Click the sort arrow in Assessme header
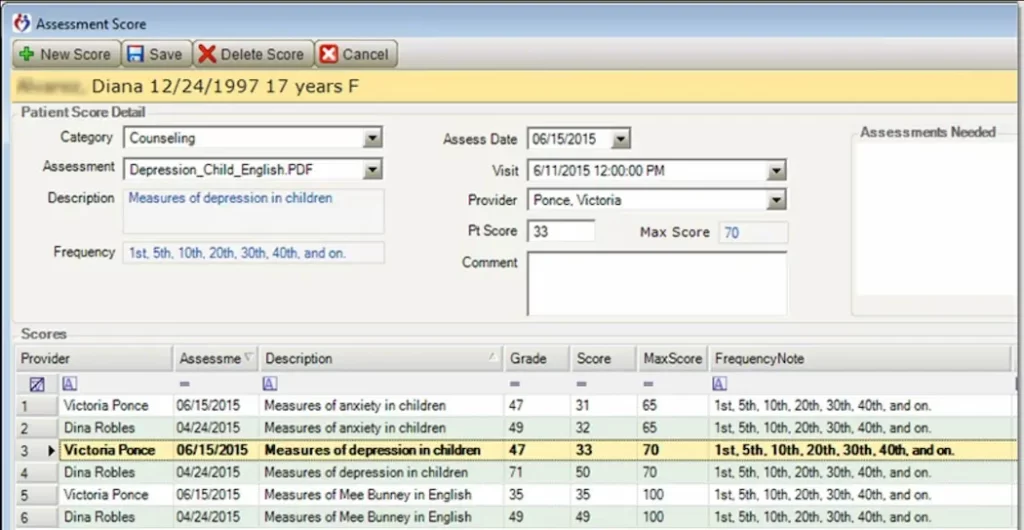 pos(248,357)
